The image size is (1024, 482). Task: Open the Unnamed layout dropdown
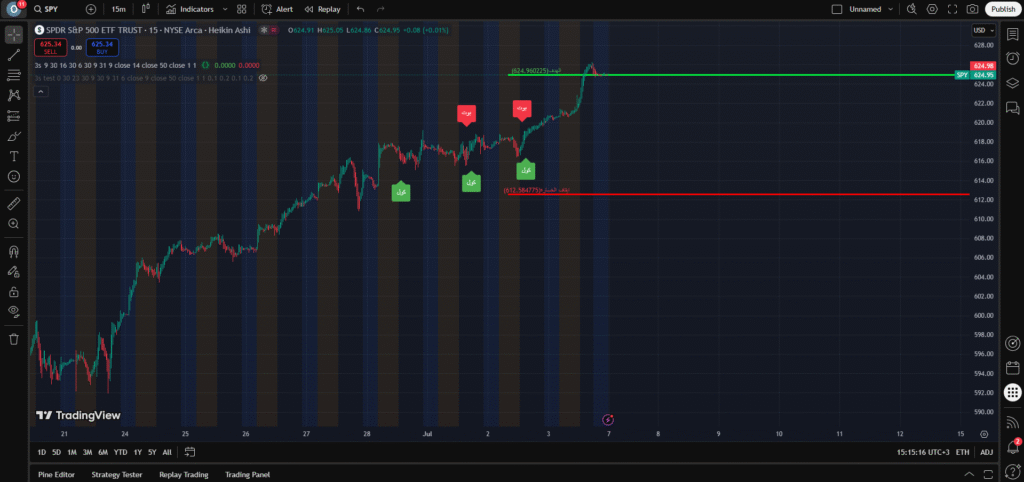(x=871, y=9)
